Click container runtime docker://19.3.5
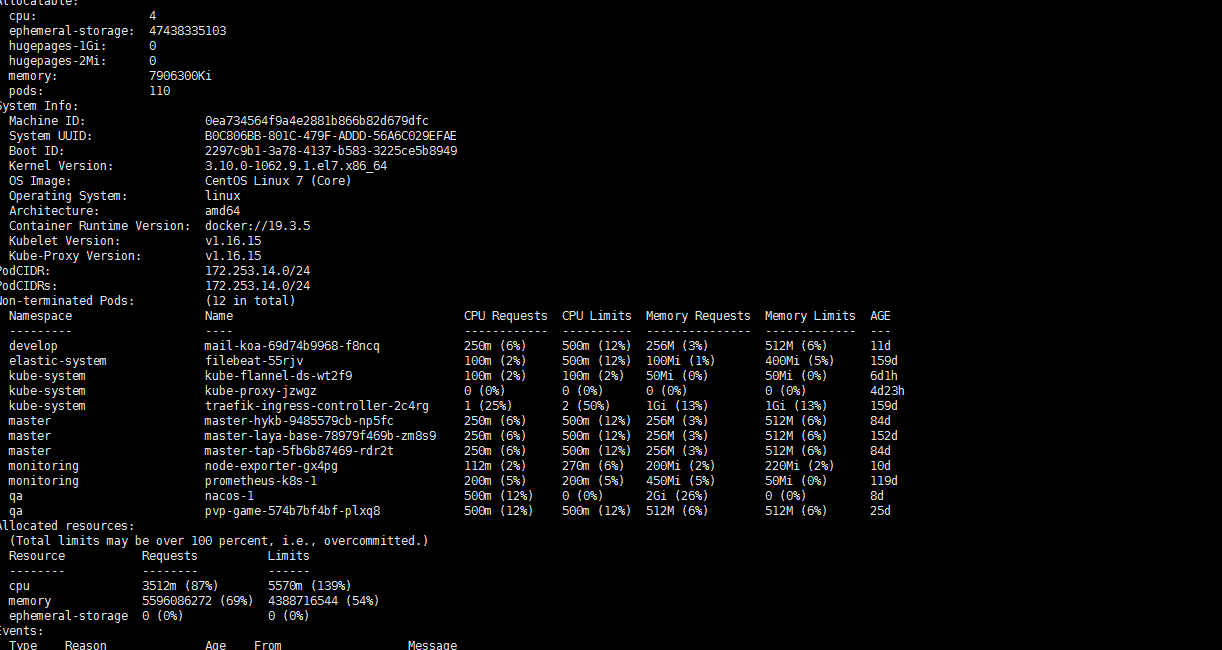 (x=257, y=226)
